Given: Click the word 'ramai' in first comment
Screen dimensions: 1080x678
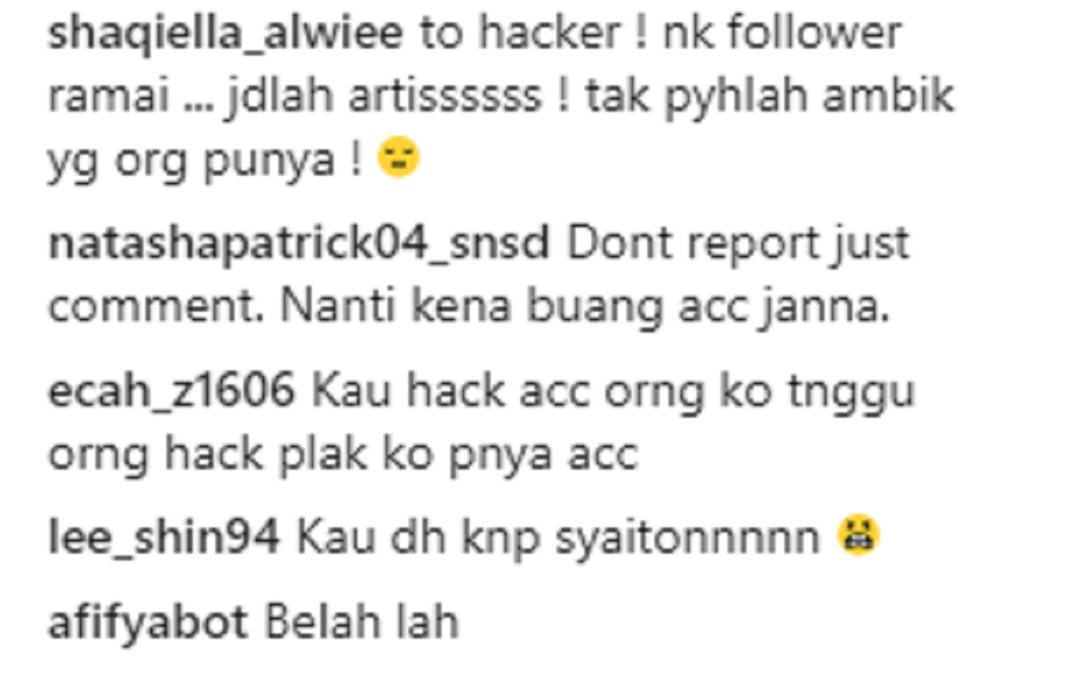Looking at the screenshot, I should click(x=109, y=96).
